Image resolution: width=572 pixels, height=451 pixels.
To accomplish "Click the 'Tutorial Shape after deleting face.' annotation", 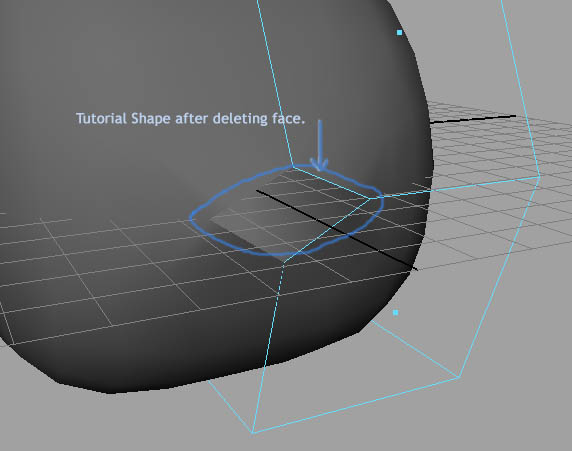I will pyautogui.click(x=190, y=119).
